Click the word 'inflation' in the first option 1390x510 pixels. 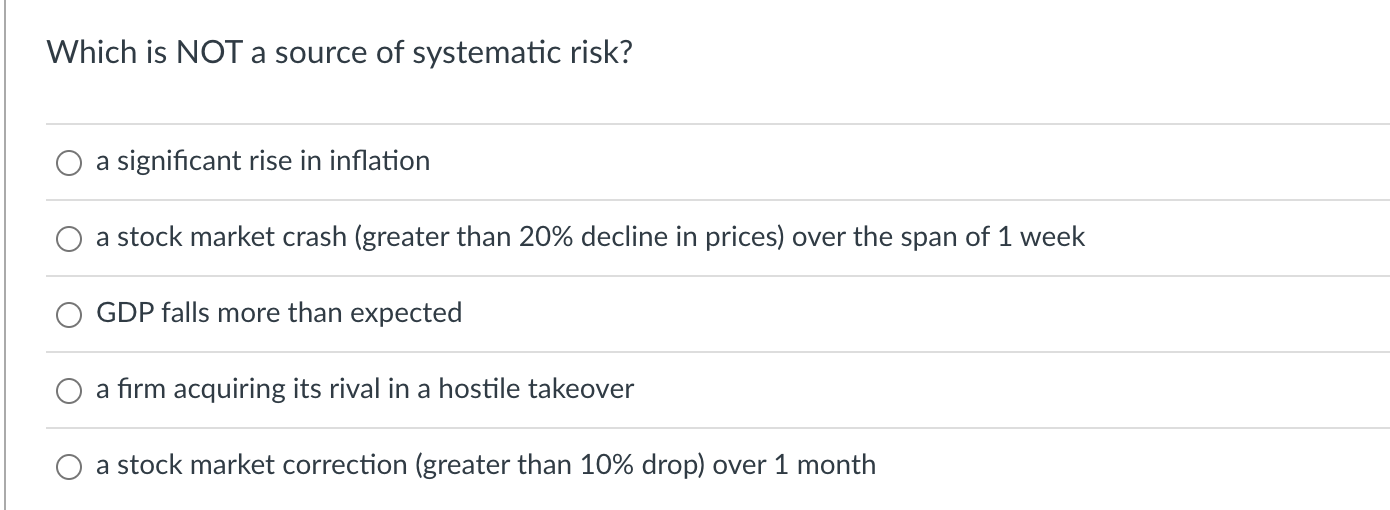coord(382,161)
